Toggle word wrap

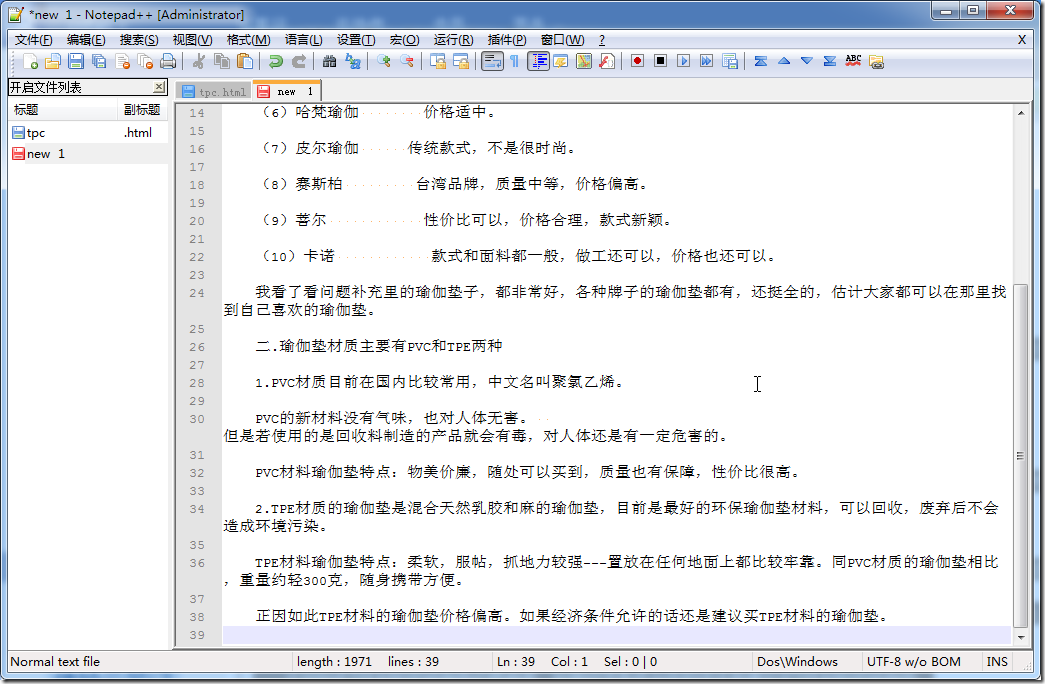pyautogui.click(x=492, y=61)
